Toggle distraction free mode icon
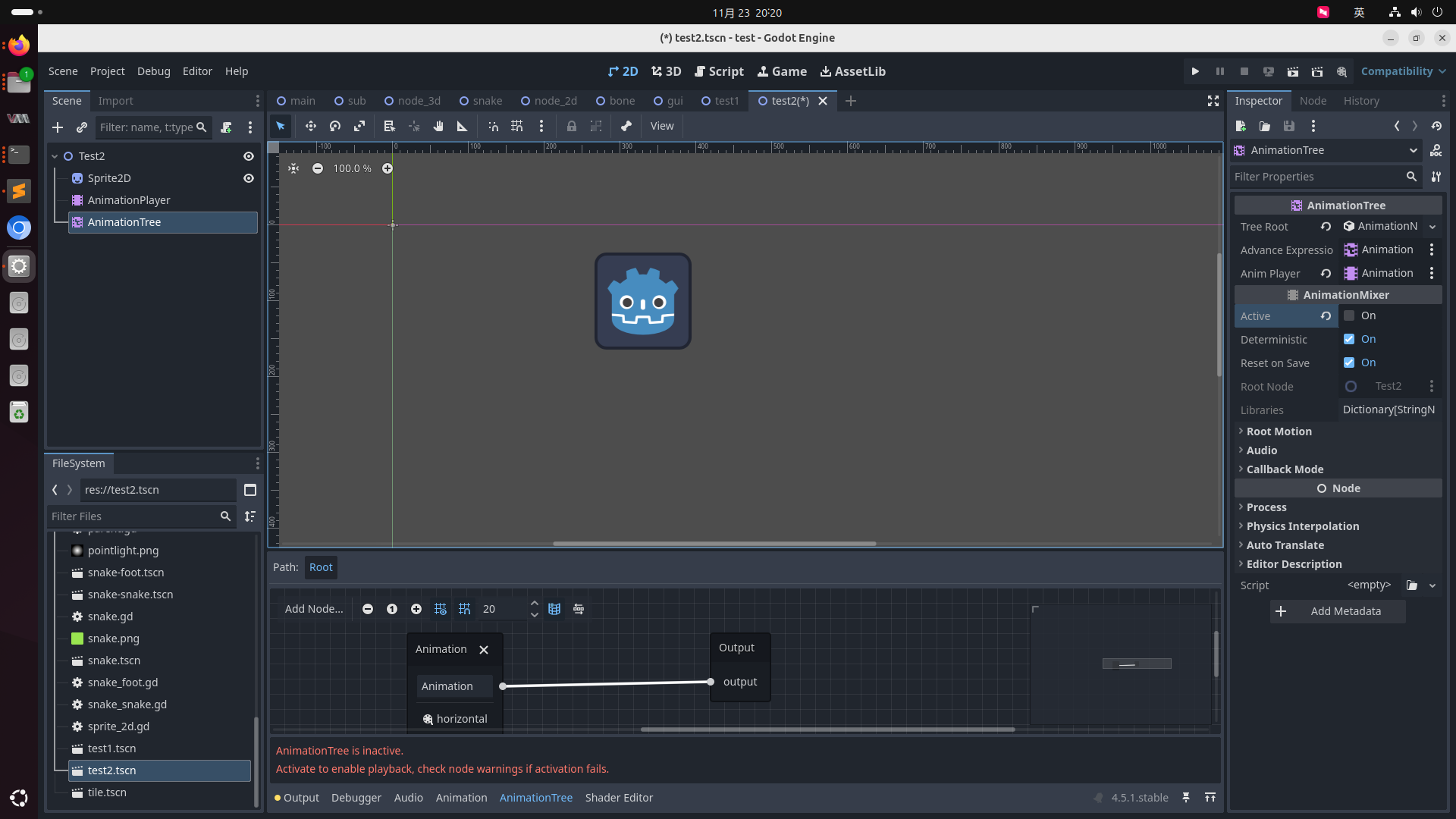 [x=1213, y=101]
